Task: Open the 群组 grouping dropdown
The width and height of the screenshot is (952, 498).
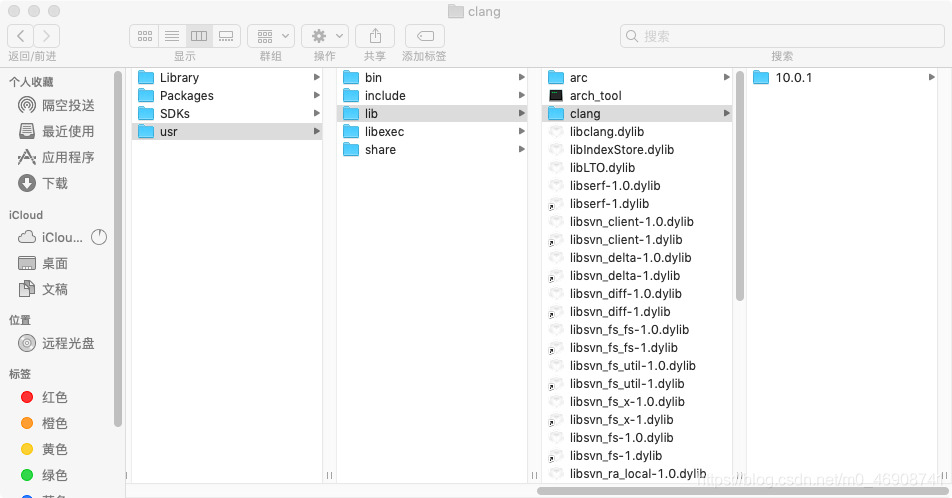Action: pos(271,36)
